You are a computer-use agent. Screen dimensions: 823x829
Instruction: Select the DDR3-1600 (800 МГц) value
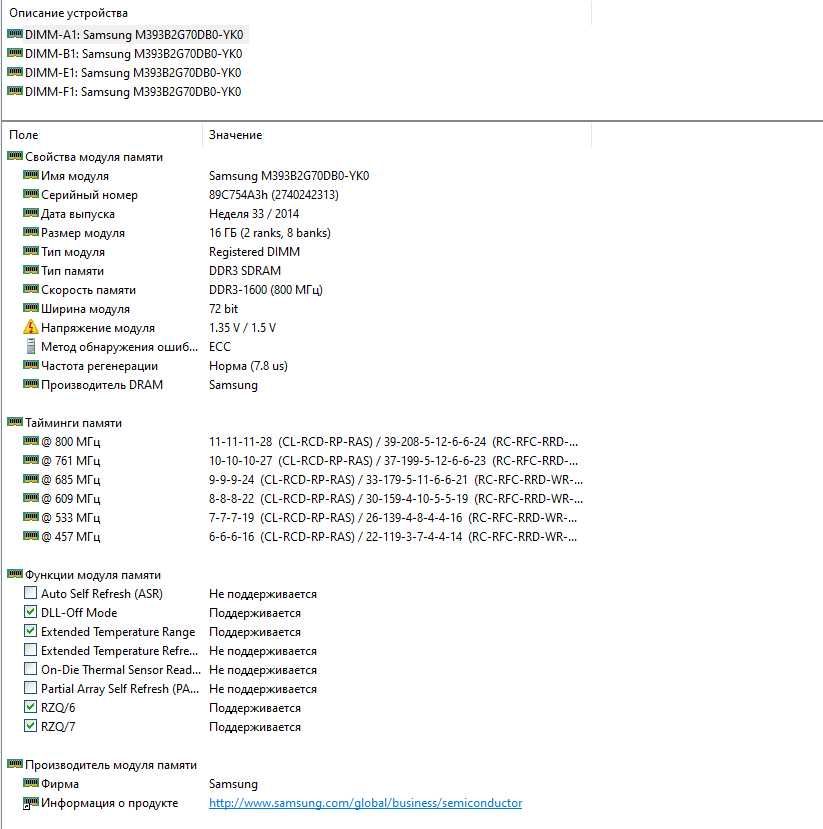point(265,290)
